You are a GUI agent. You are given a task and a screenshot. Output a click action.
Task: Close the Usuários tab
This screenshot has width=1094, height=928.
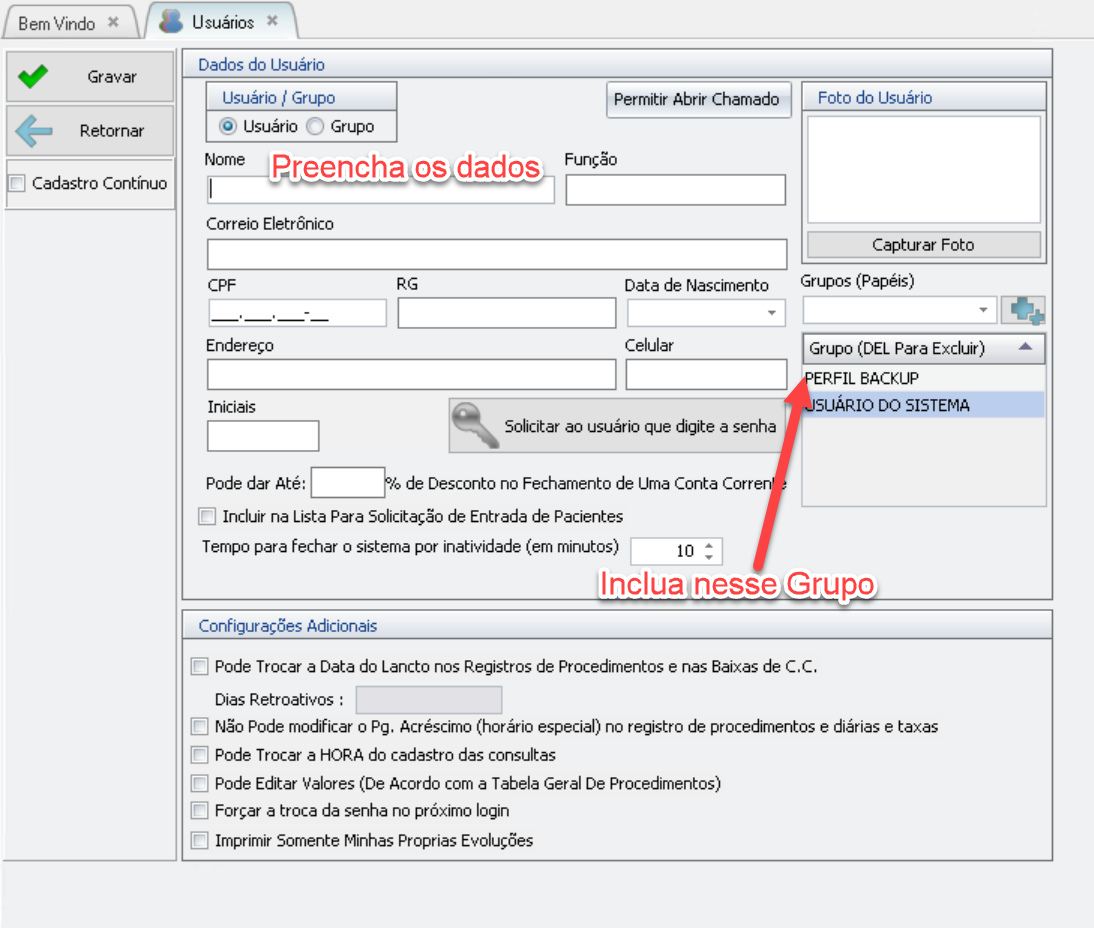click(272, 21)
